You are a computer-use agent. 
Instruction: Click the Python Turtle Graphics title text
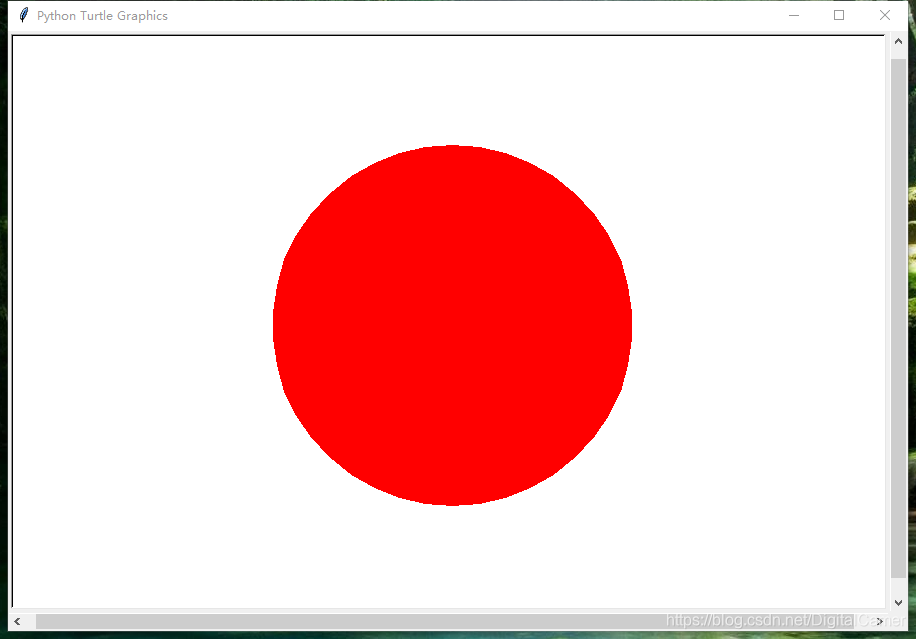pyautogui.click(x=102, y=16)
